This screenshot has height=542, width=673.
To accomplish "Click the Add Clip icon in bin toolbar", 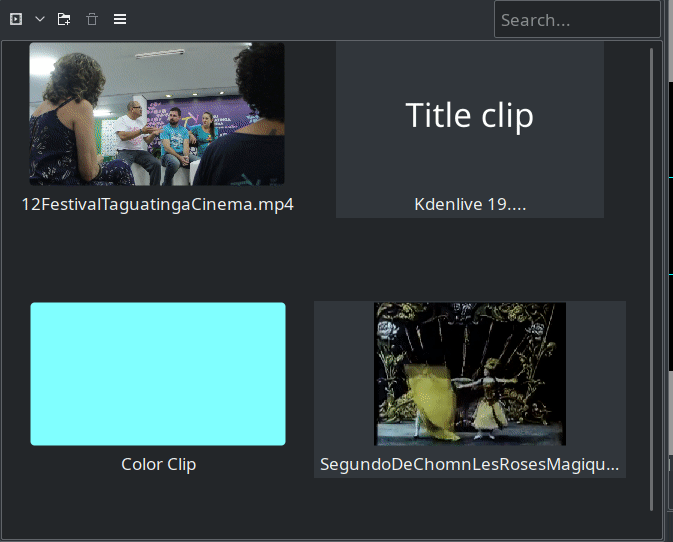I will pyautogui.click(x=16, y=19).
